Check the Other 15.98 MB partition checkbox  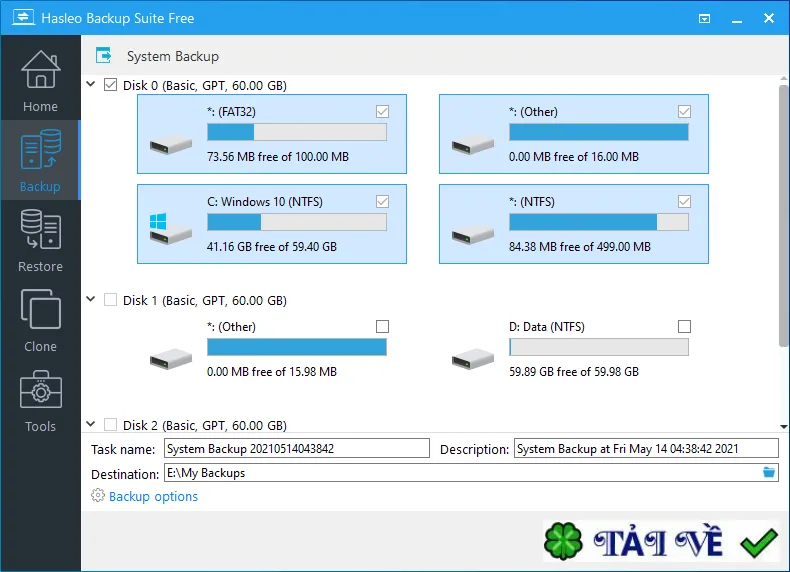click(382, 327)
